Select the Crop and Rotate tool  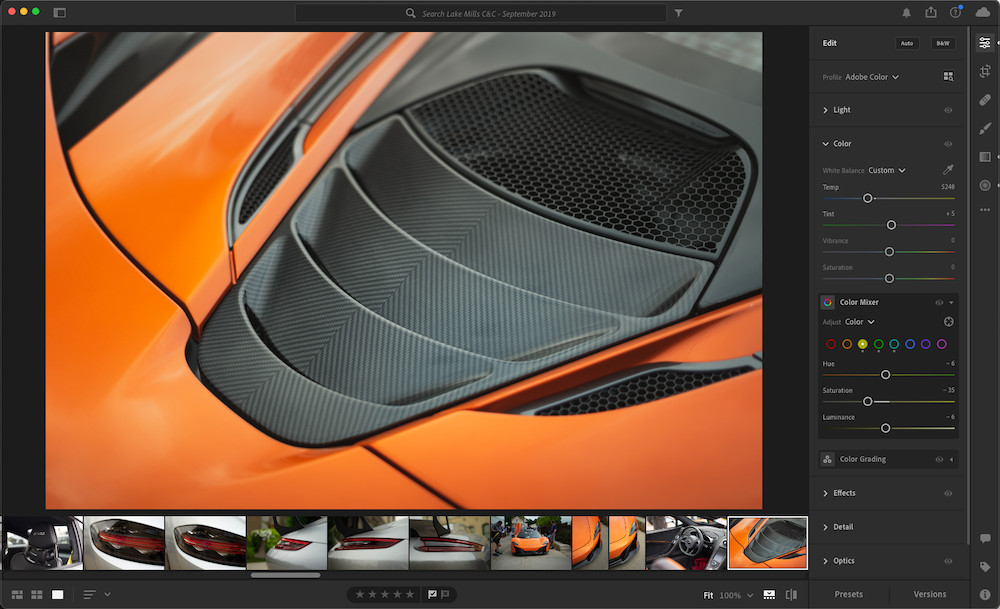985,71
